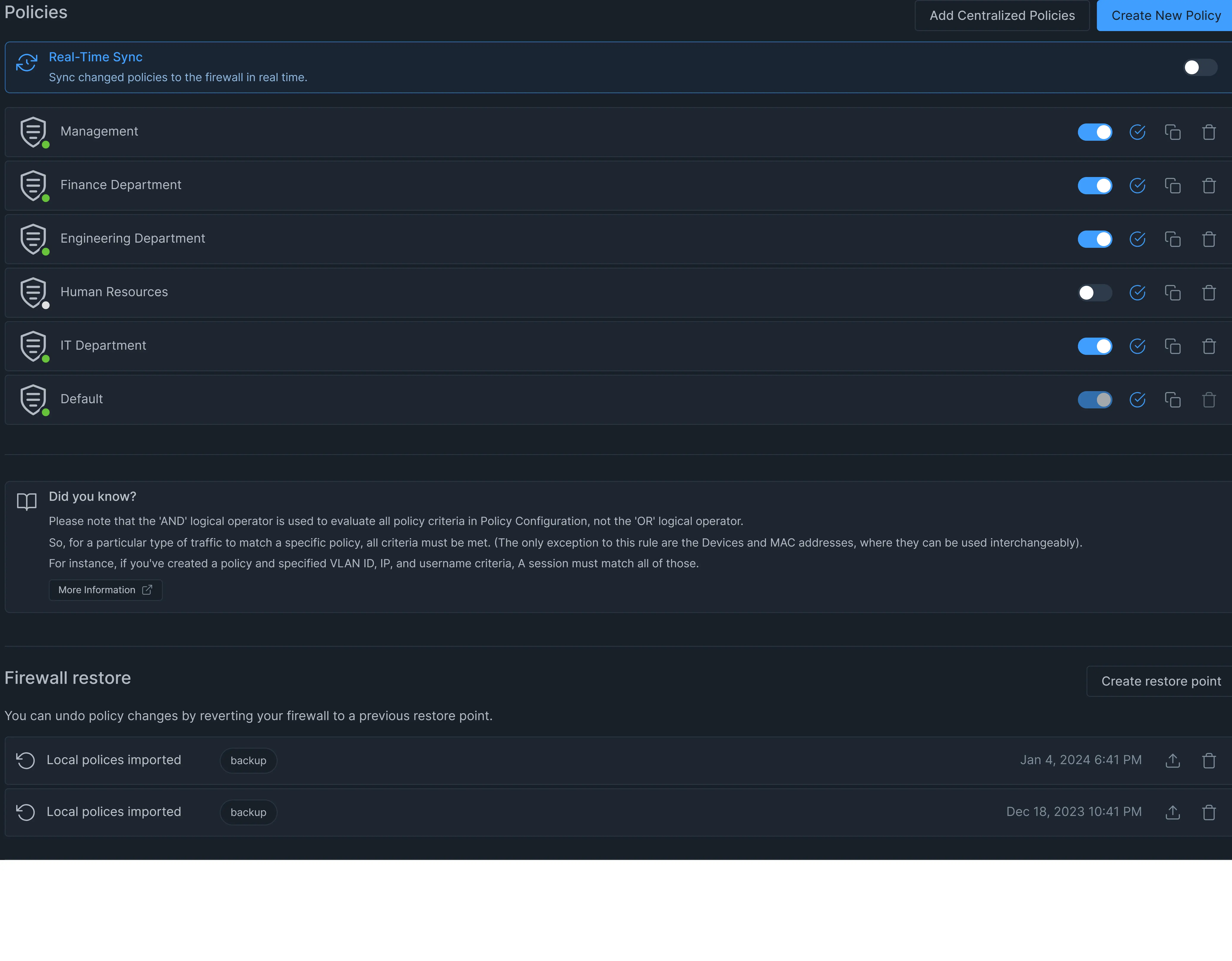Open the More Information link
1232x961 pixels.
(x=106, y=590)
